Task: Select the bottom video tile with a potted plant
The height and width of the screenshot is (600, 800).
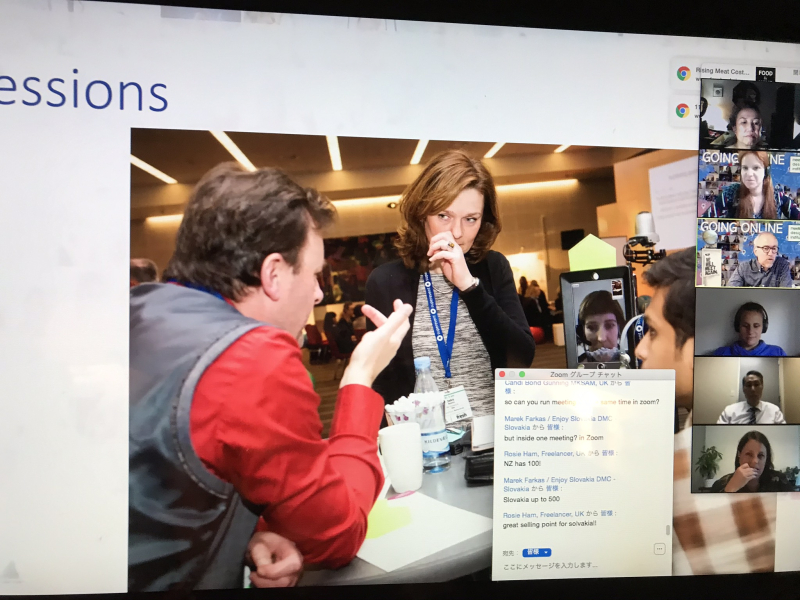Action: pyautogui.click(x=746, y=459)
